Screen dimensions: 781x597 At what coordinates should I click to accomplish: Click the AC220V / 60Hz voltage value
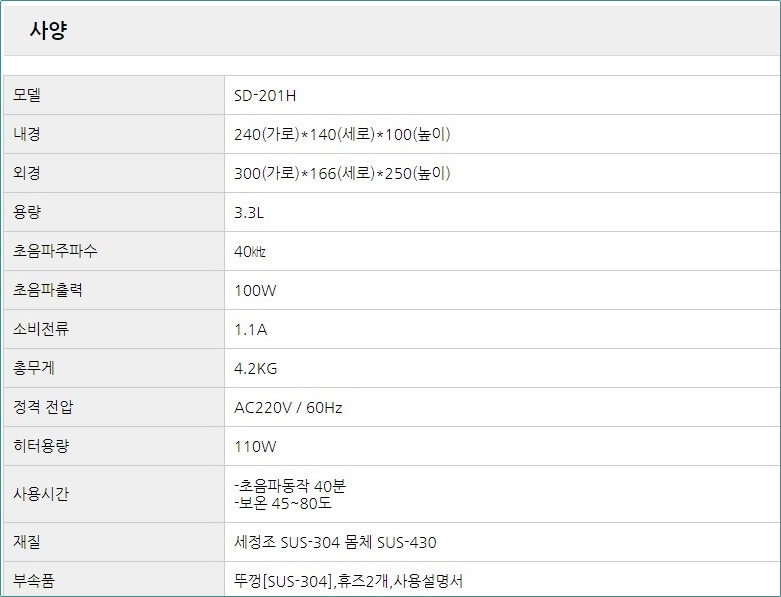click(288, 408)
